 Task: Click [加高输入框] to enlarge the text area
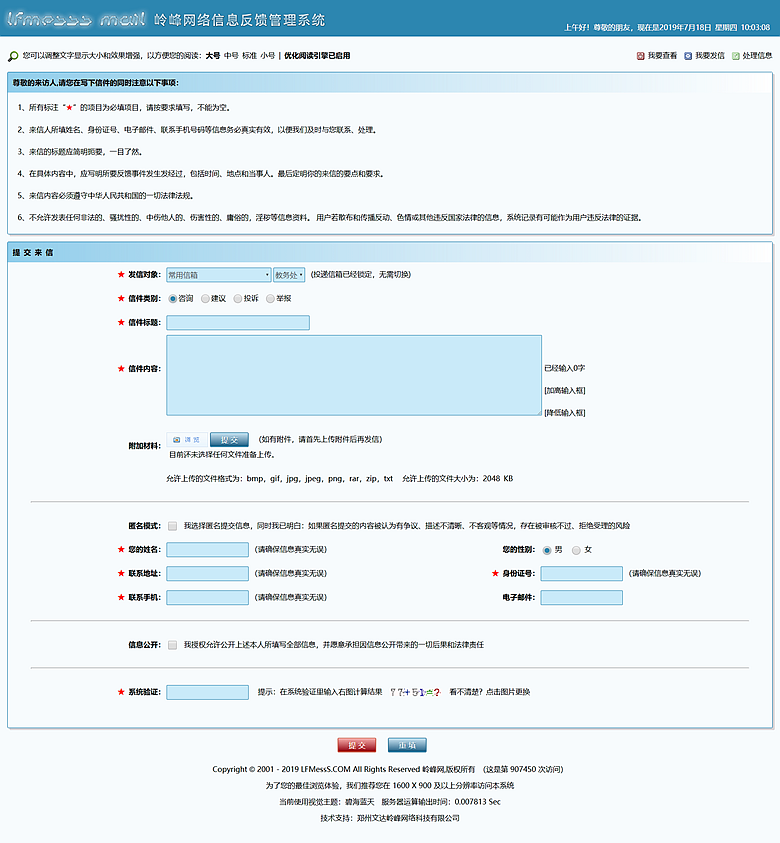[x=564, y=390]
